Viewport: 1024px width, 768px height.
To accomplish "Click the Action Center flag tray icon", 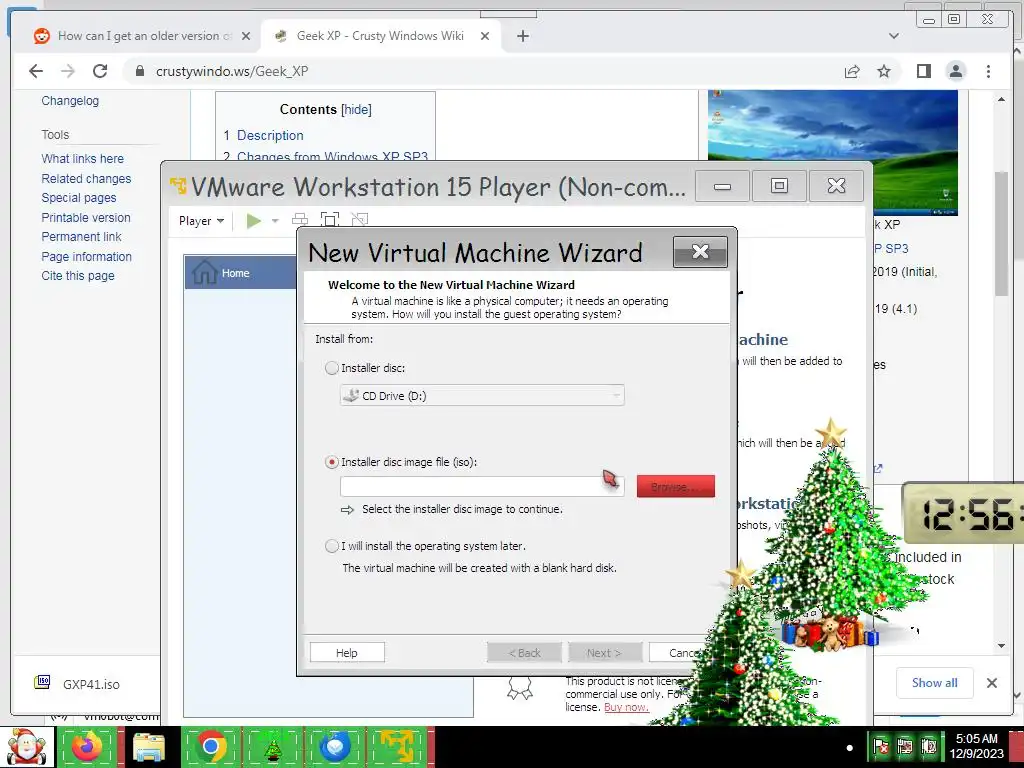I will [880, 746].
